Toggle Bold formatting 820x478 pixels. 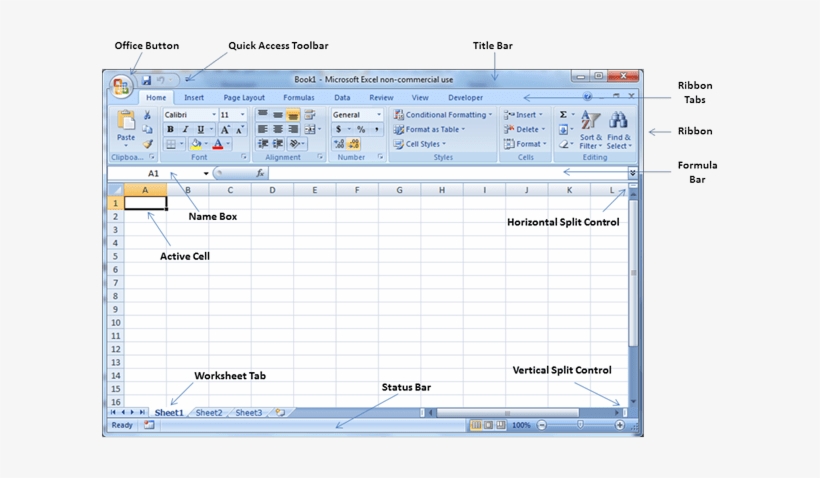click(170, 130)
